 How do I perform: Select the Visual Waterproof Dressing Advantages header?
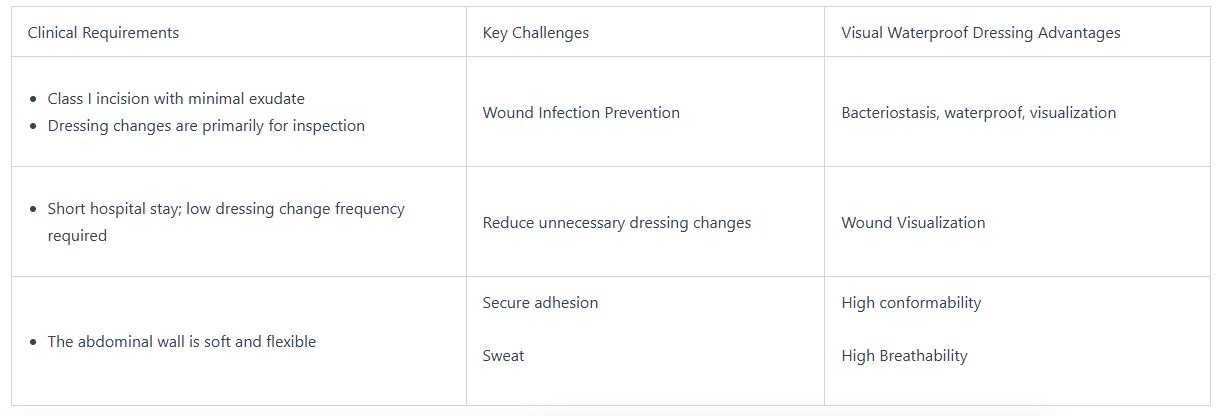[x=980, y=33]
